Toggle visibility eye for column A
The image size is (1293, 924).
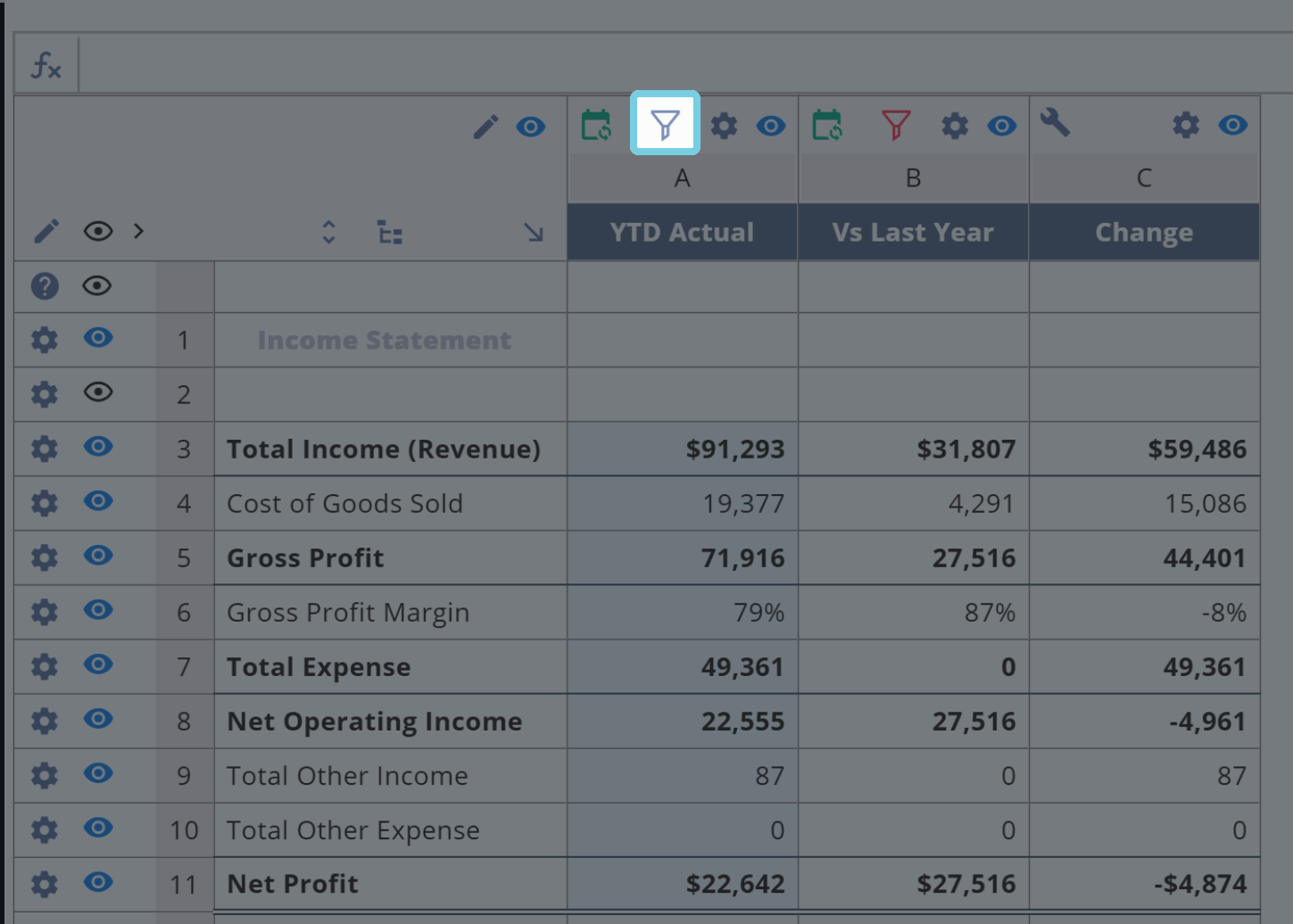(x=771, y=126)
